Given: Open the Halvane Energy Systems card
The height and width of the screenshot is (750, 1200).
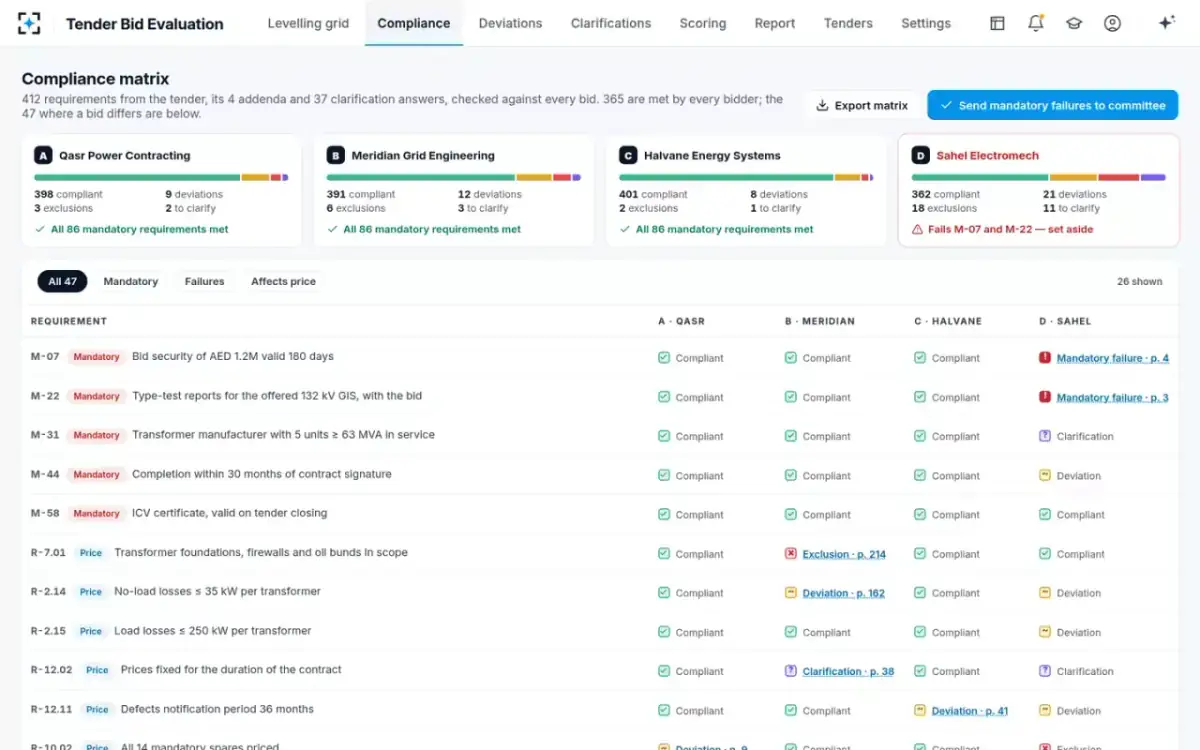Looking at the screenshot, I should pos(746,190).
